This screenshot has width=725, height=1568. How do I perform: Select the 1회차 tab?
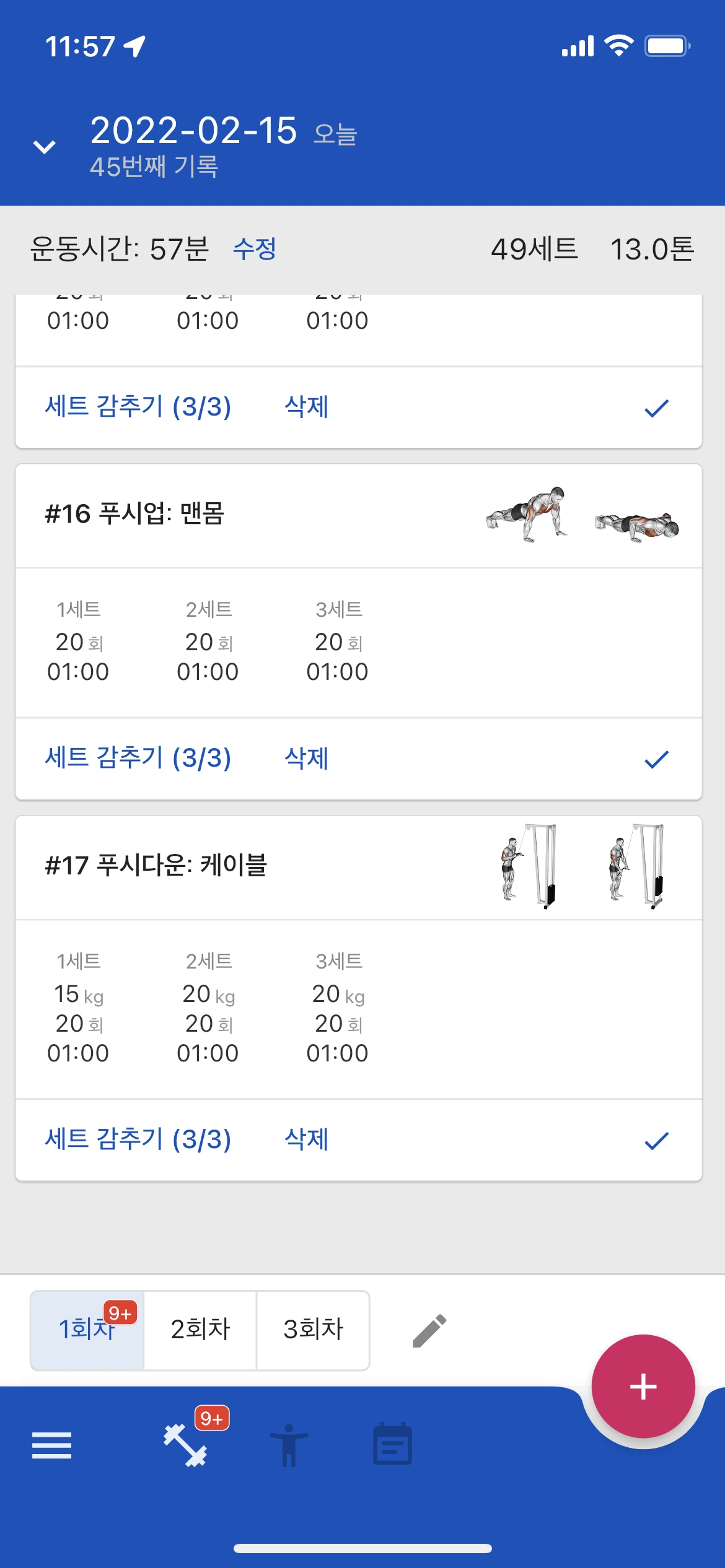click(x=87, y=1330)
